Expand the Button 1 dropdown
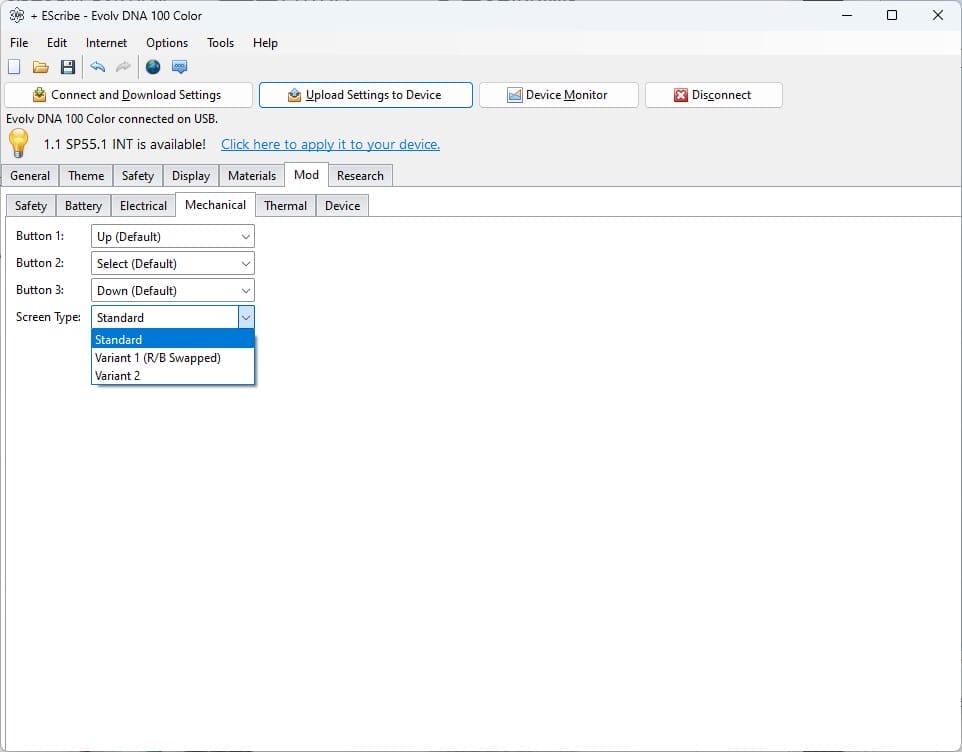This screenshot has width=962, height=752. click(246, 236)
